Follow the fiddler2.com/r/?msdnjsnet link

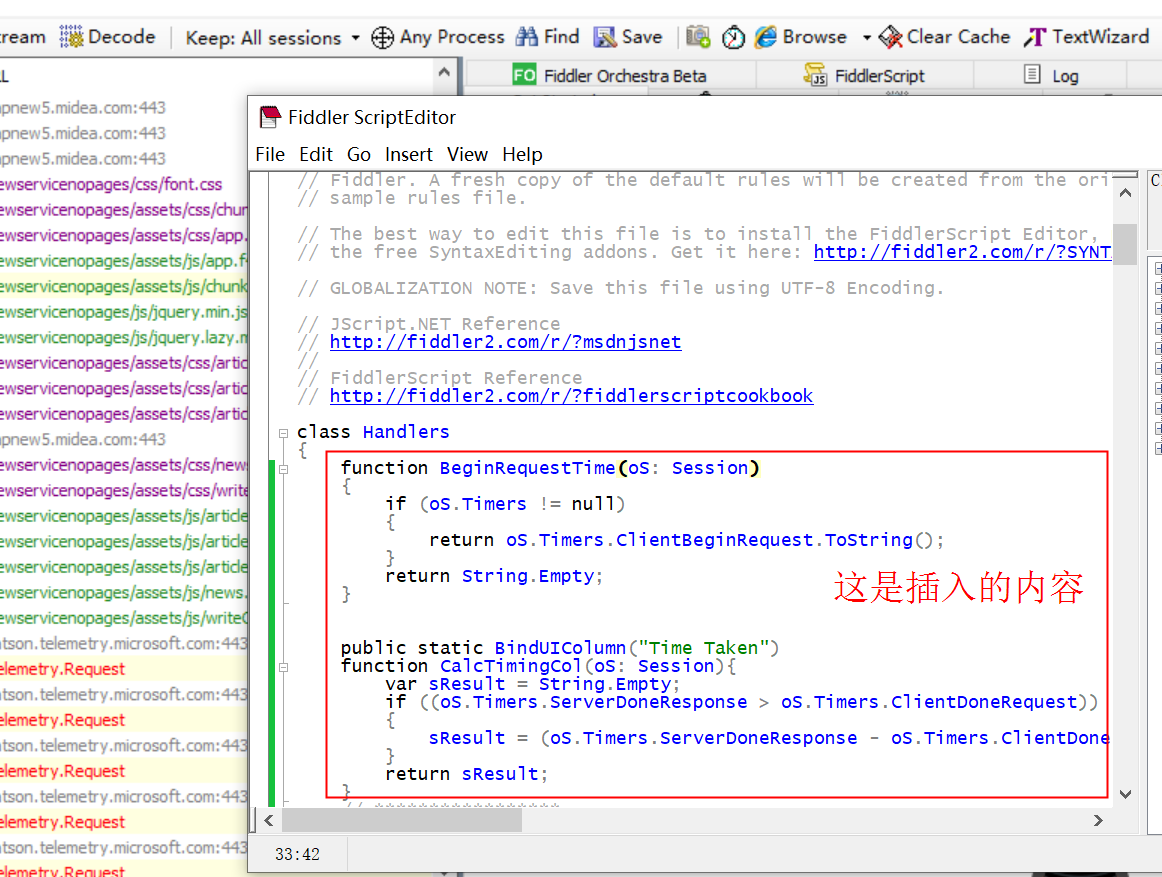click(505, 342)
